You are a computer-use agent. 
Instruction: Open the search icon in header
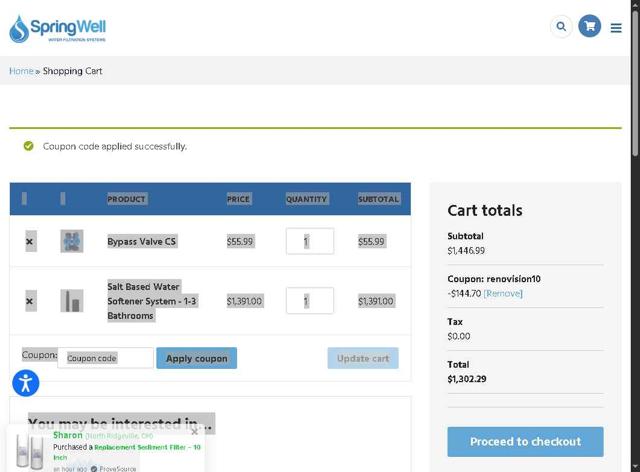(561, 27)
